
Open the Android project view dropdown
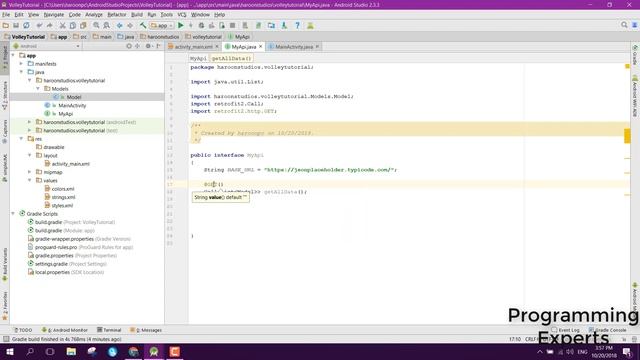47,46
